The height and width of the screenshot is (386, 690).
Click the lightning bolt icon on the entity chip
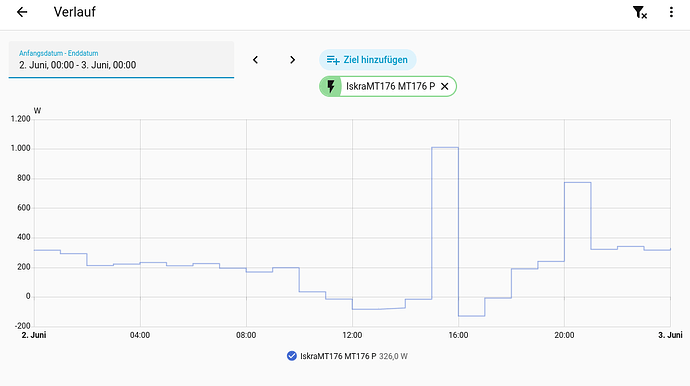pyautogui.click(x=330, y=86)
